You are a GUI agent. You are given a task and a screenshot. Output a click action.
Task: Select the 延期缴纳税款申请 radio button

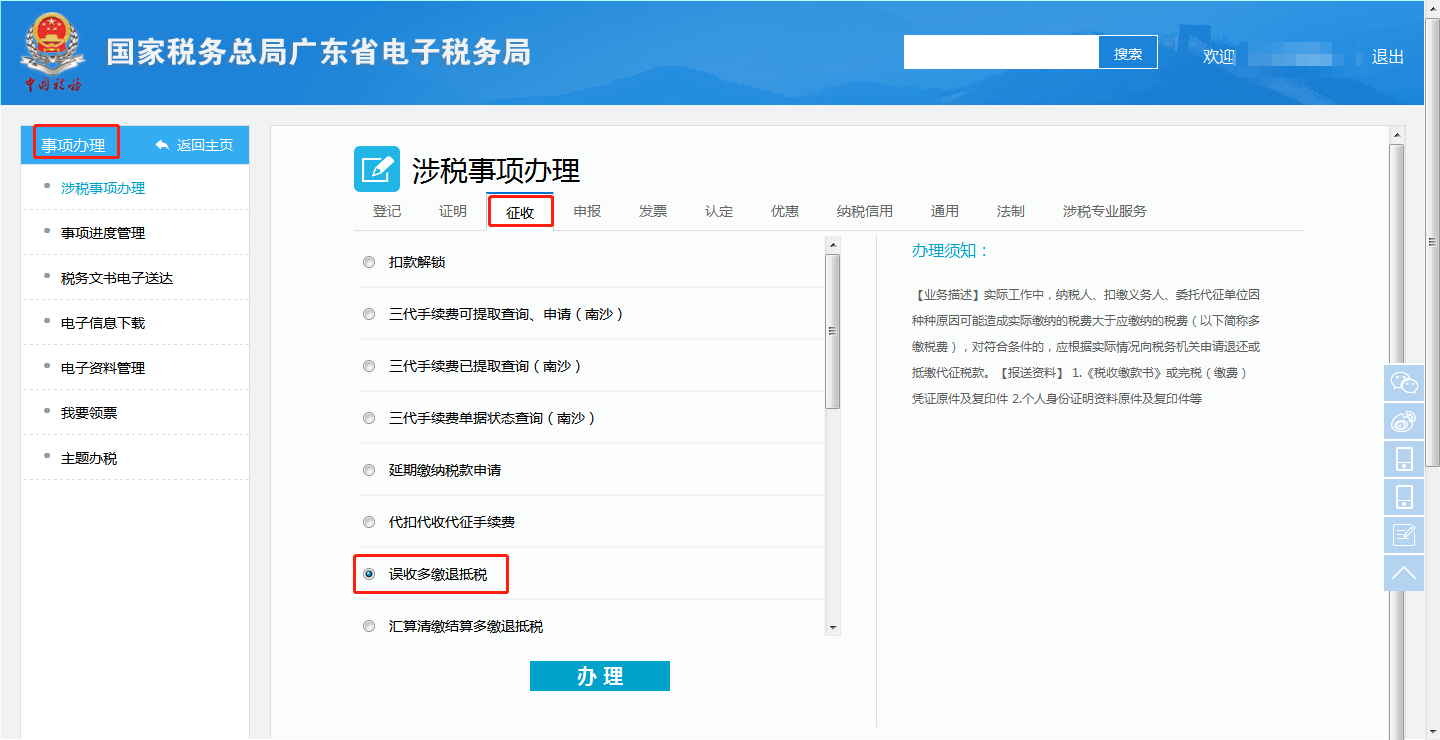(369, 470)
